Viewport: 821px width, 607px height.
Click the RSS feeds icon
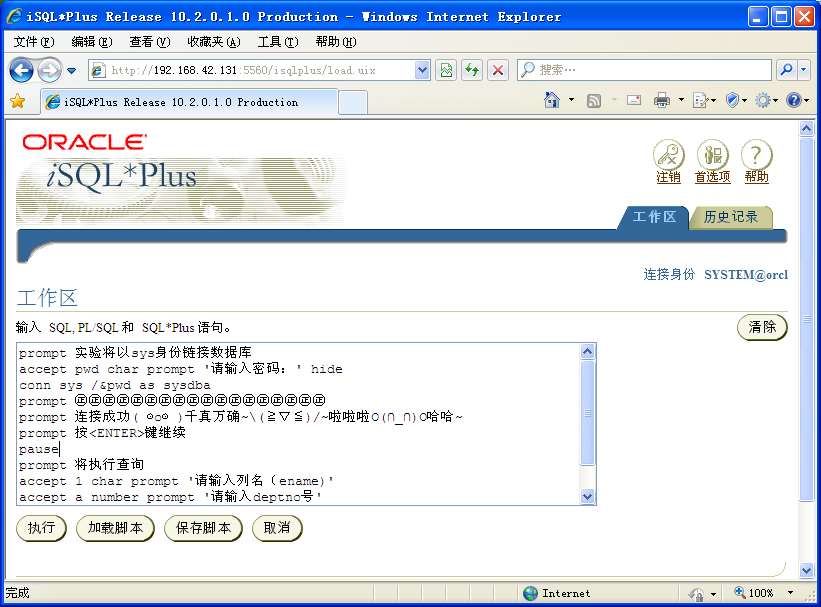(594, 100)
